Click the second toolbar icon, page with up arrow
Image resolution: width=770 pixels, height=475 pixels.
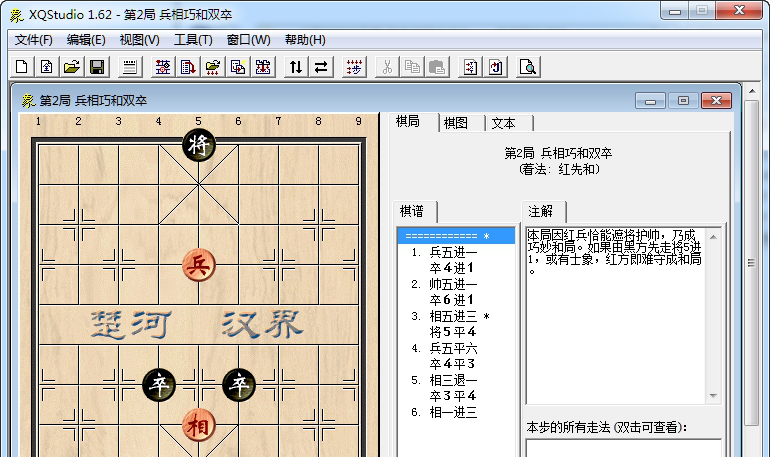[x=47, y=67]
